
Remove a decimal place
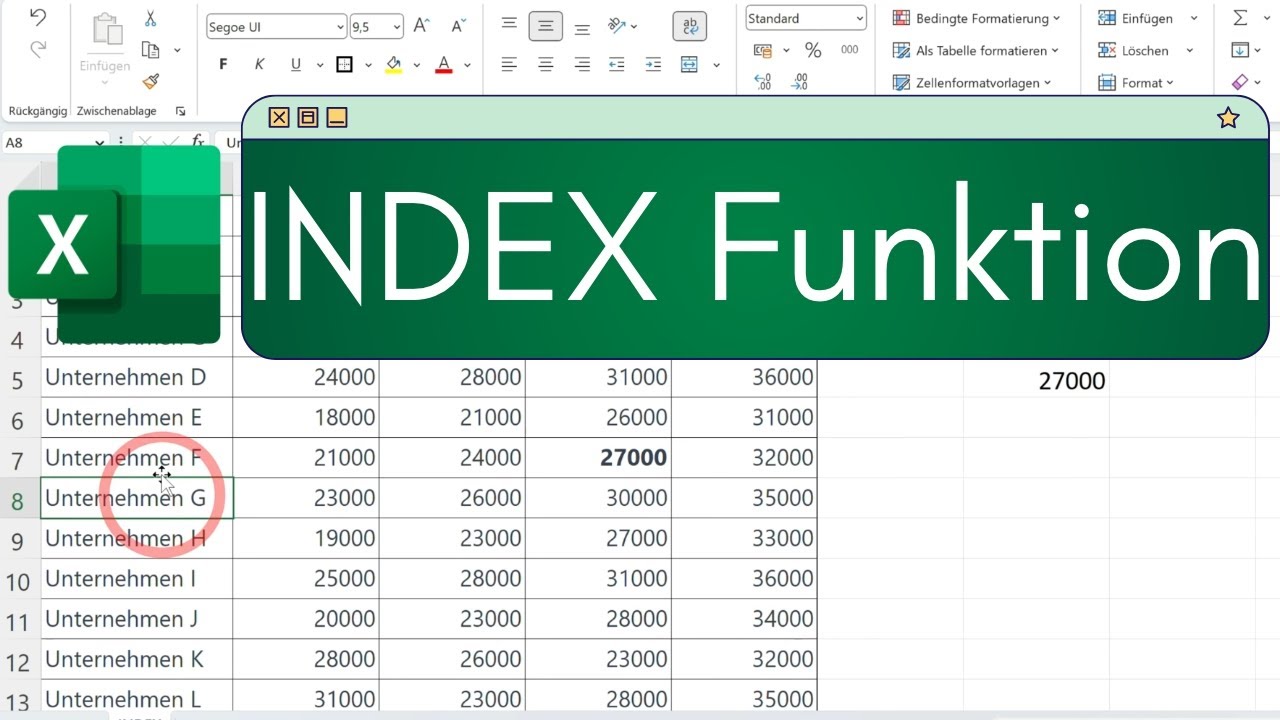tap(799, 82)
